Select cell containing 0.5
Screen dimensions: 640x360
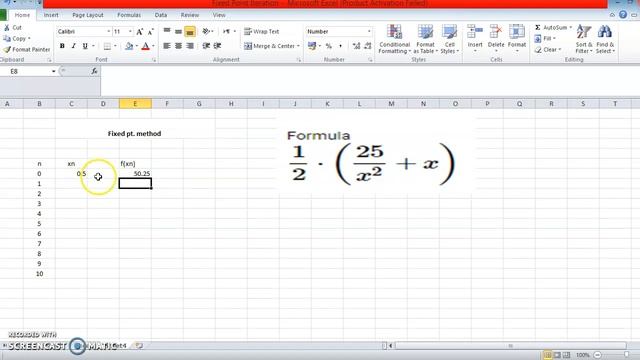[x=71, y=173]
